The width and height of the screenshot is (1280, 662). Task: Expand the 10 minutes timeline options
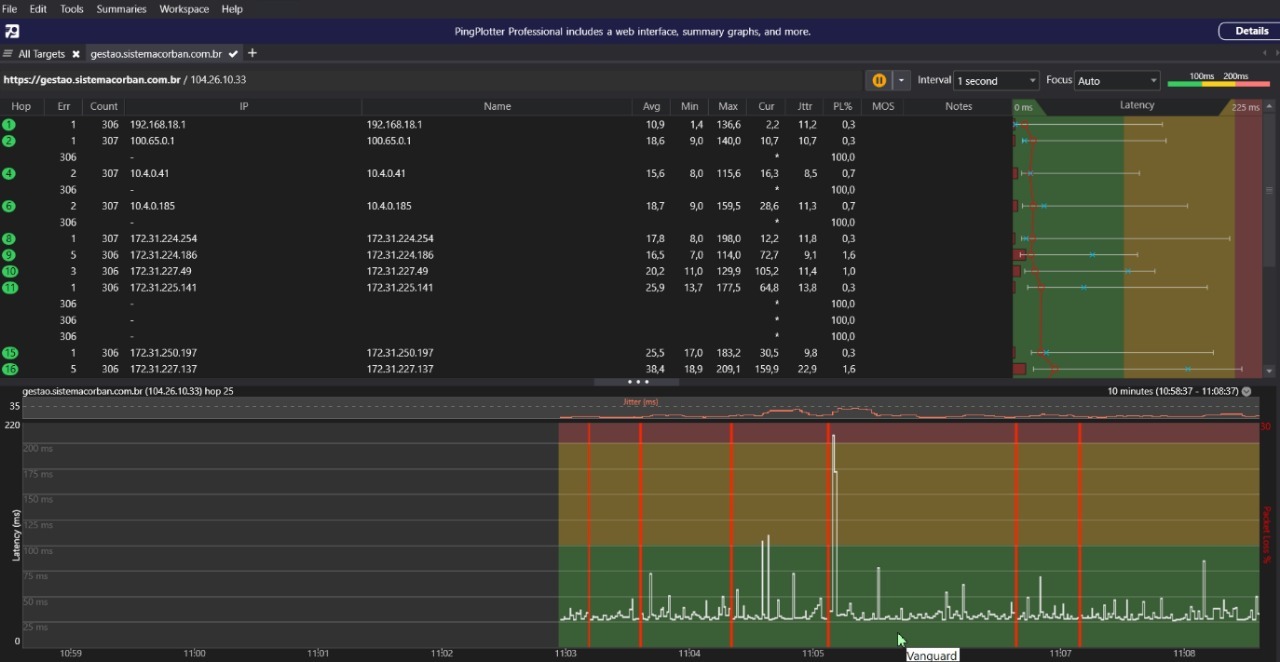(1246, 391)
